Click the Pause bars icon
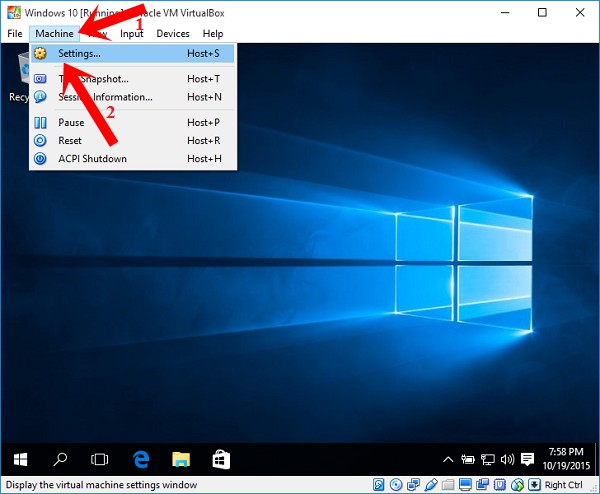This screenshot has height=494, width=600. tap(40, 122)
